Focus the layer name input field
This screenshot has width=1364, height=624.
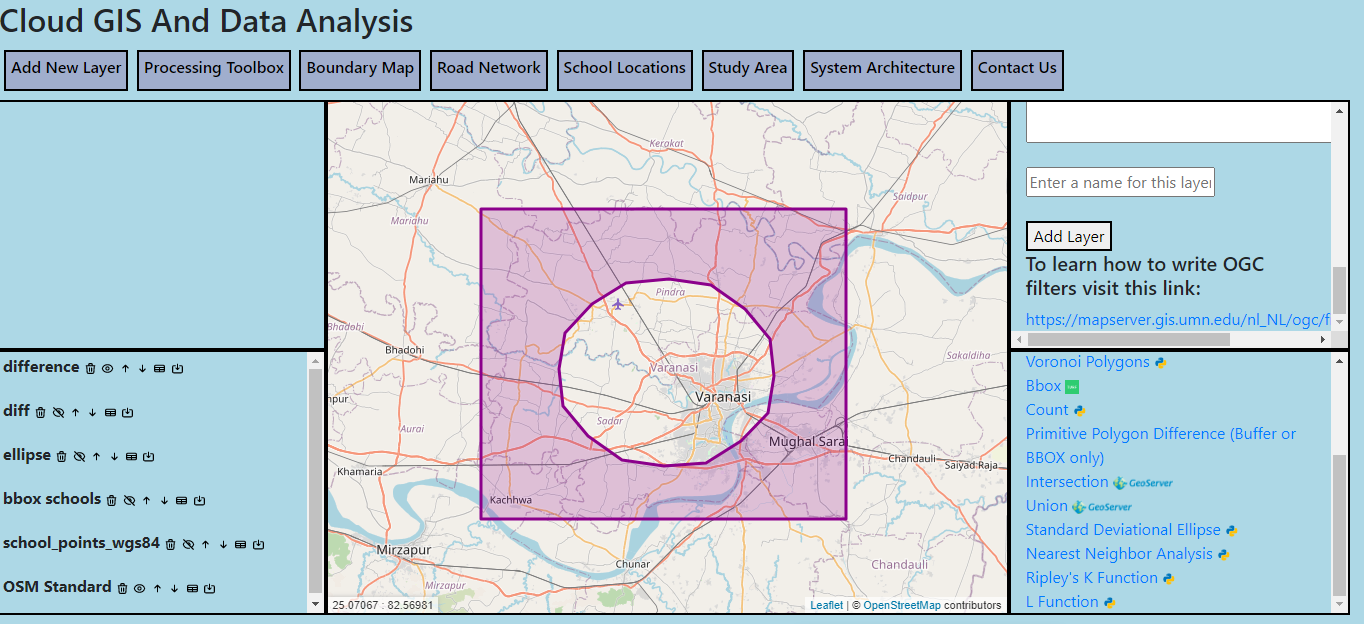[x=1120, y=182]
